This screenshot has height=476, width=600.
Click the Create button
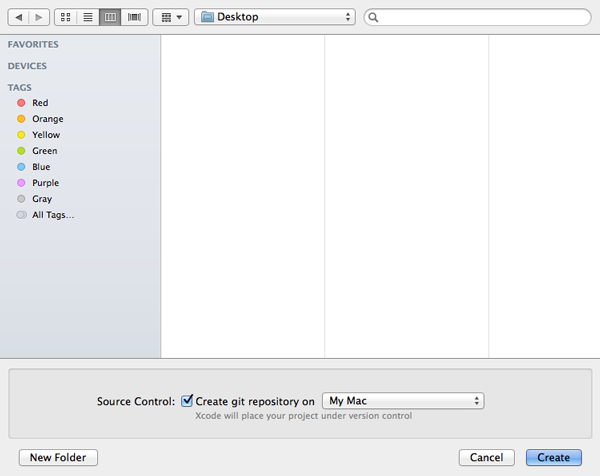(553, 458)
